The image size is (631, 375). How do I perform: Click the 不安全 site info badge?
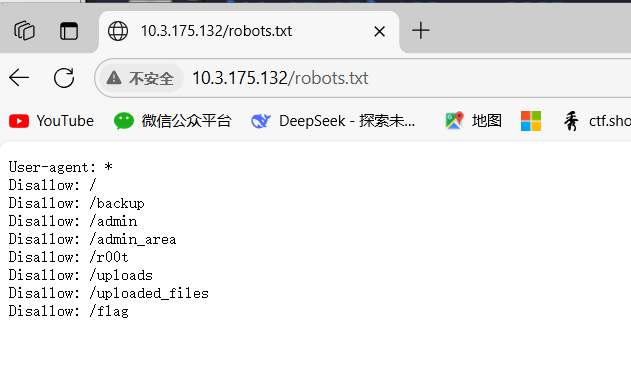tap(141, 78)
